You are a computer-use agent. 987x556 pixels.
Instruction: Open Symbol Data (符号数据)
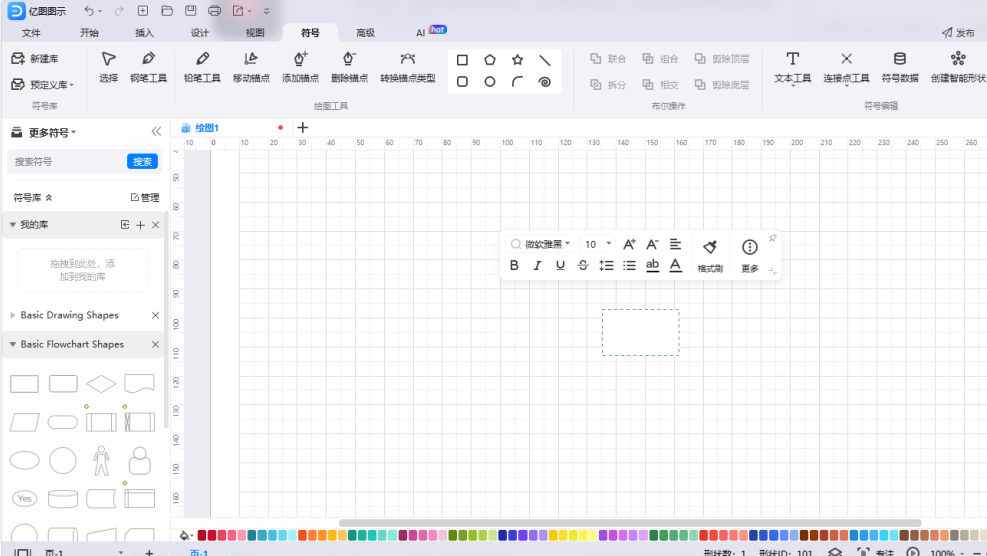(900, 67)
